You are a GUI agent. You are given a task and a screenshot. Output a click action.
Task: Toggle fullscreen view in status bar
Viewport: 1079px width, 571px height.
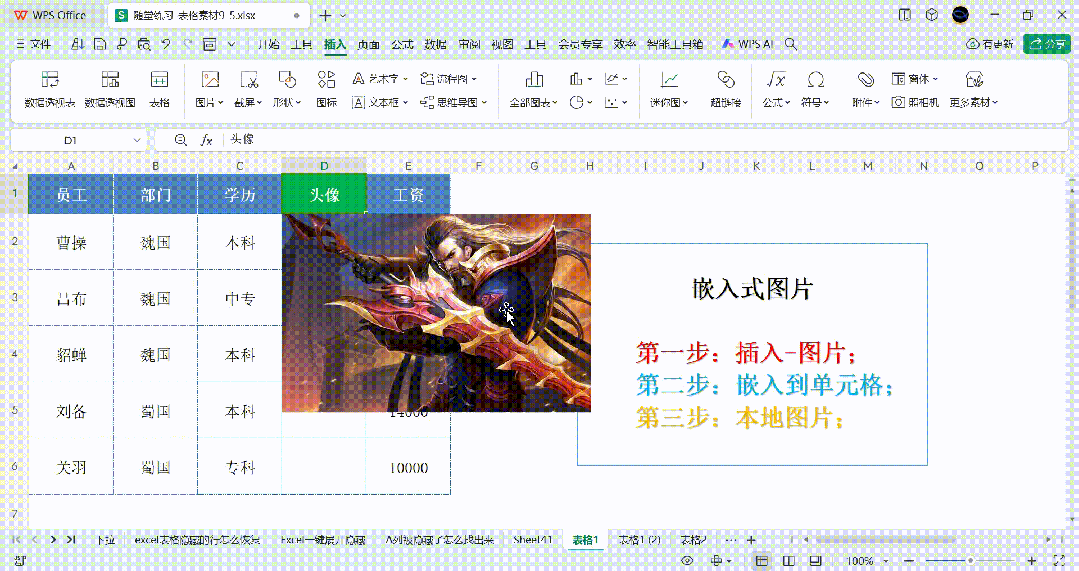pyautogui.click(x=1059, y=561)
